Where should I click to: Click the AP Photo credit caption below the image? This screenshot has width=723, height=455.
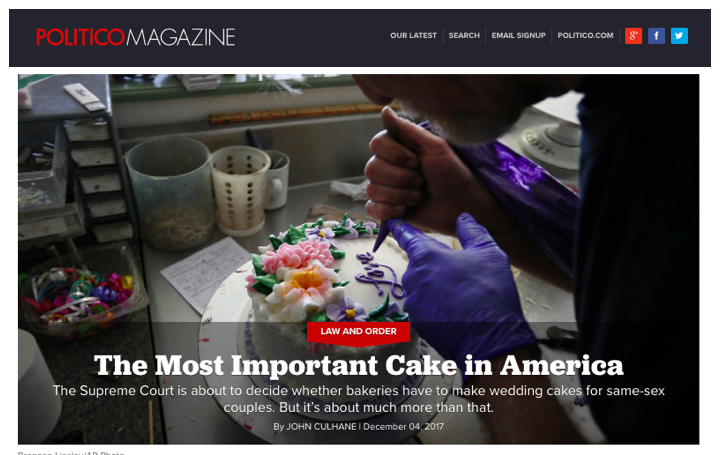click(x=71, y=453)
